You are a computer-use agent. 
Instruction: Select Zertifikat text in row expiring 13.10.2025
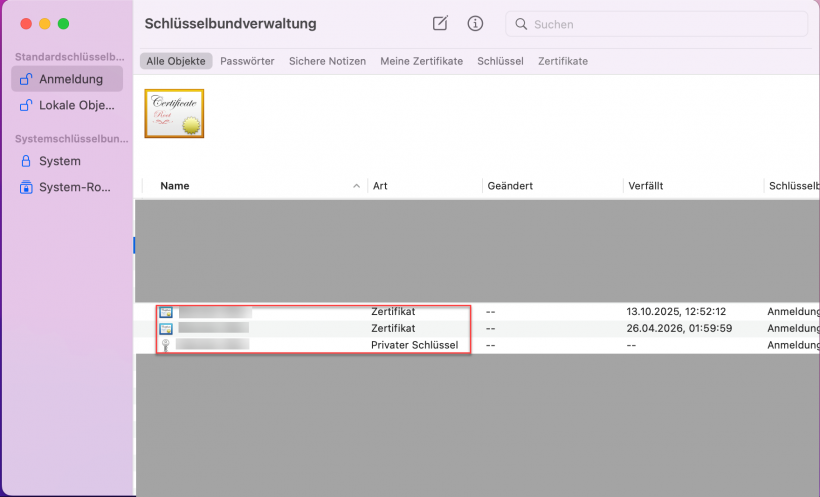pyautogui.click(x=393, y=311)
